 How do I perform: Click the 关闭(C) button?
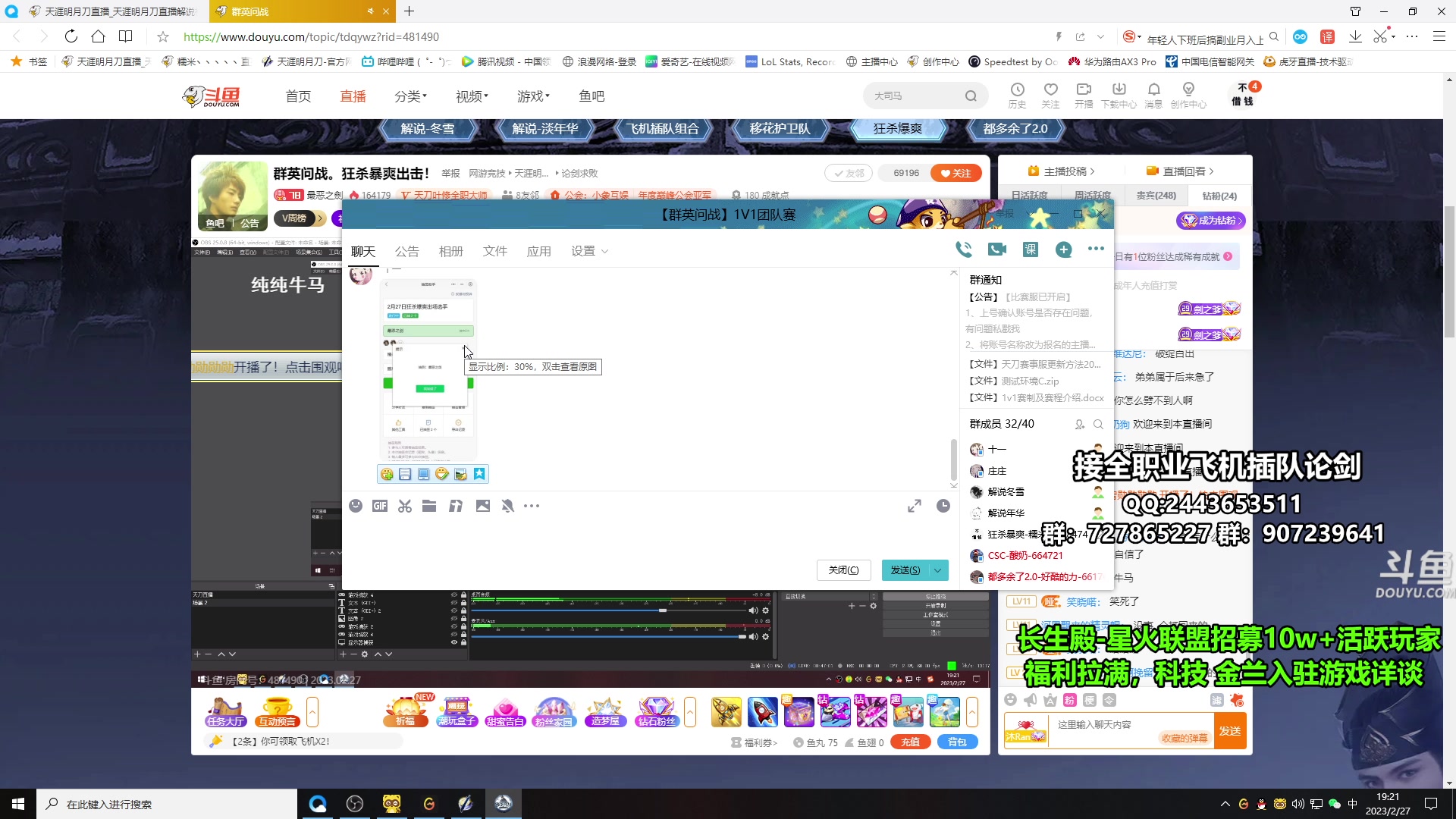(x=844, y=570)
